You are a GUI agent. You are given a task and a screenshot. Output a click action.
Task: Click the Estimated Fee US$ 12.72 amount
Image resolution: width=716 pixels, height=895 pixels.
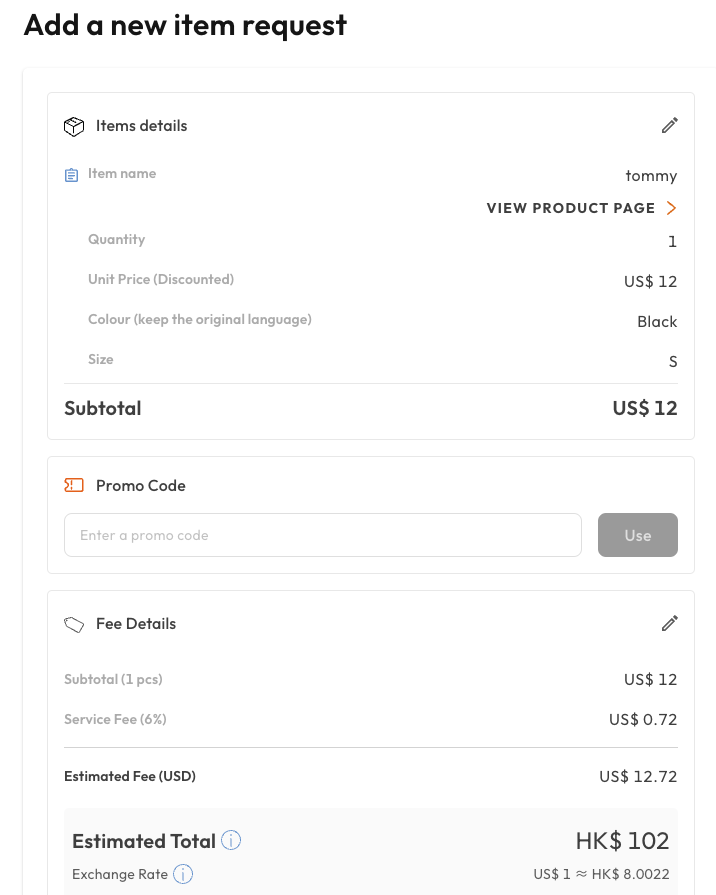point(638,776)
